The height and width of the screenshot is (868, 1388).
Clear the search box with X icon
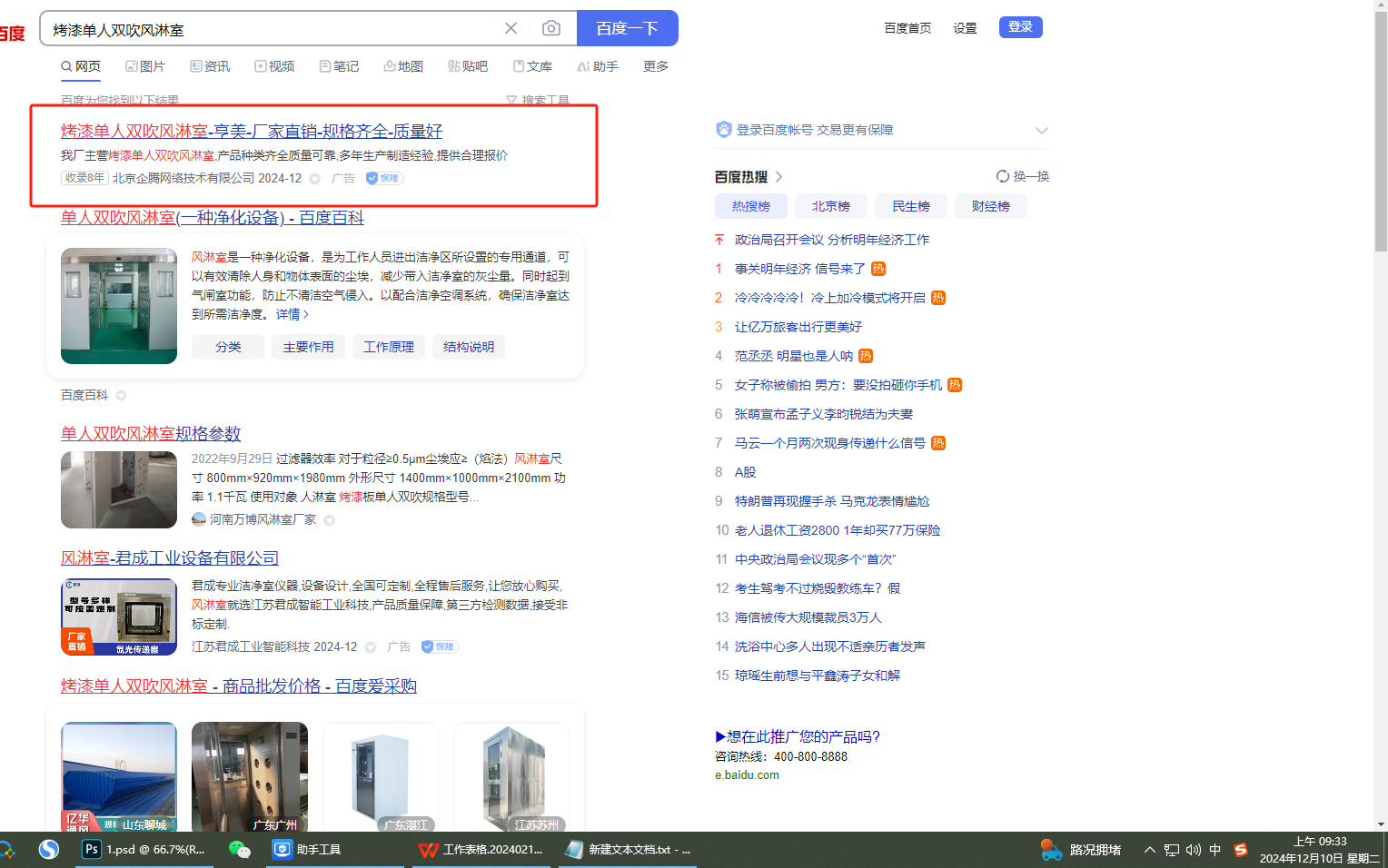click(x=511, y=28)
